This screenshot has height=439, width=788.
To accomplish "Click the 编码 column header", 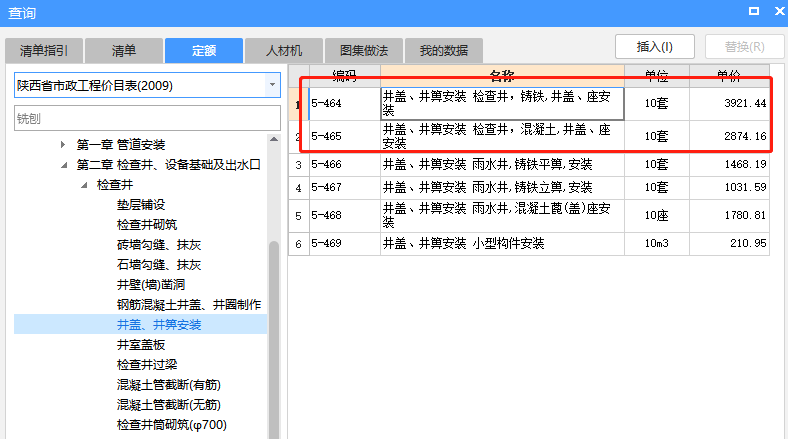I will (345, 76).
